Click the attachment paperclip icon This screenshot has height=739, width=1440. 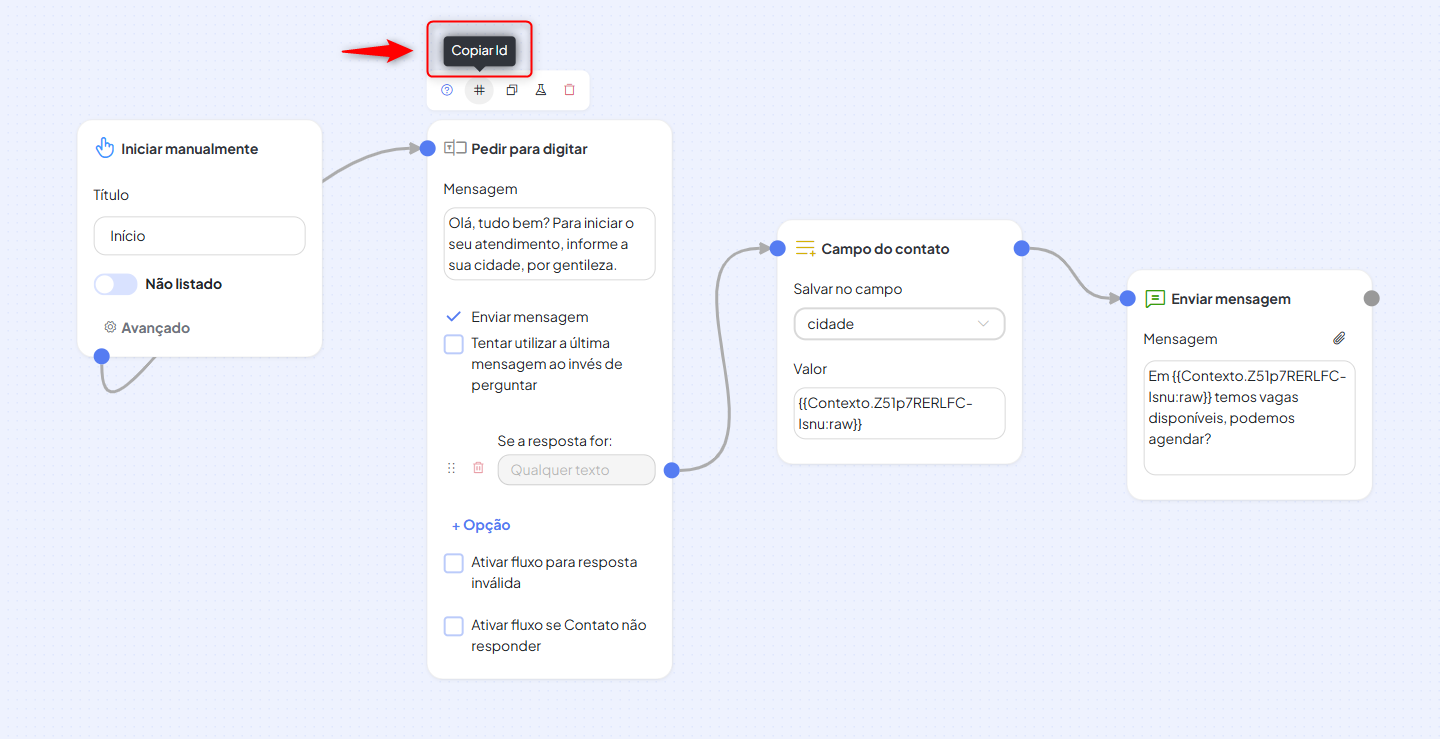[x=1340, y=339]
